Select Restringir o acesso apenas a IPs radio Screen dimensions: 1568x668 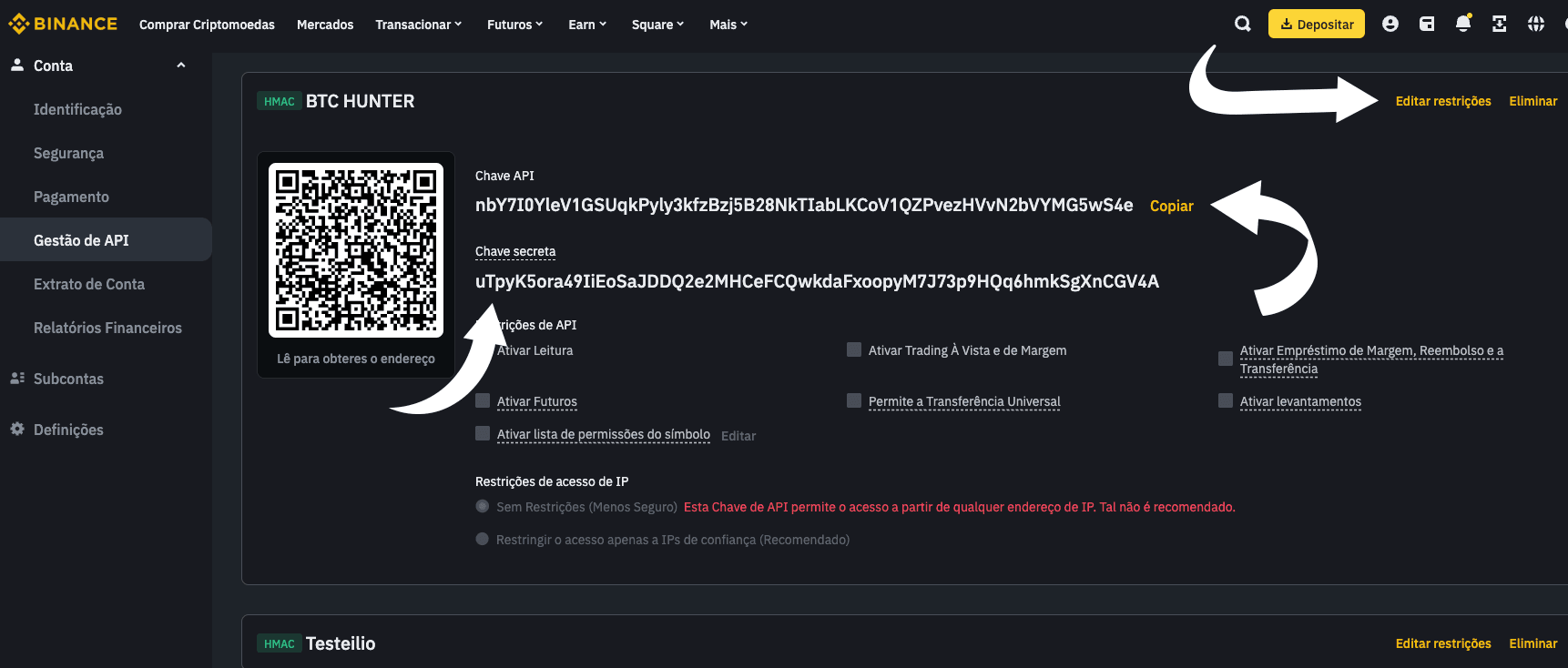[483, 539]
